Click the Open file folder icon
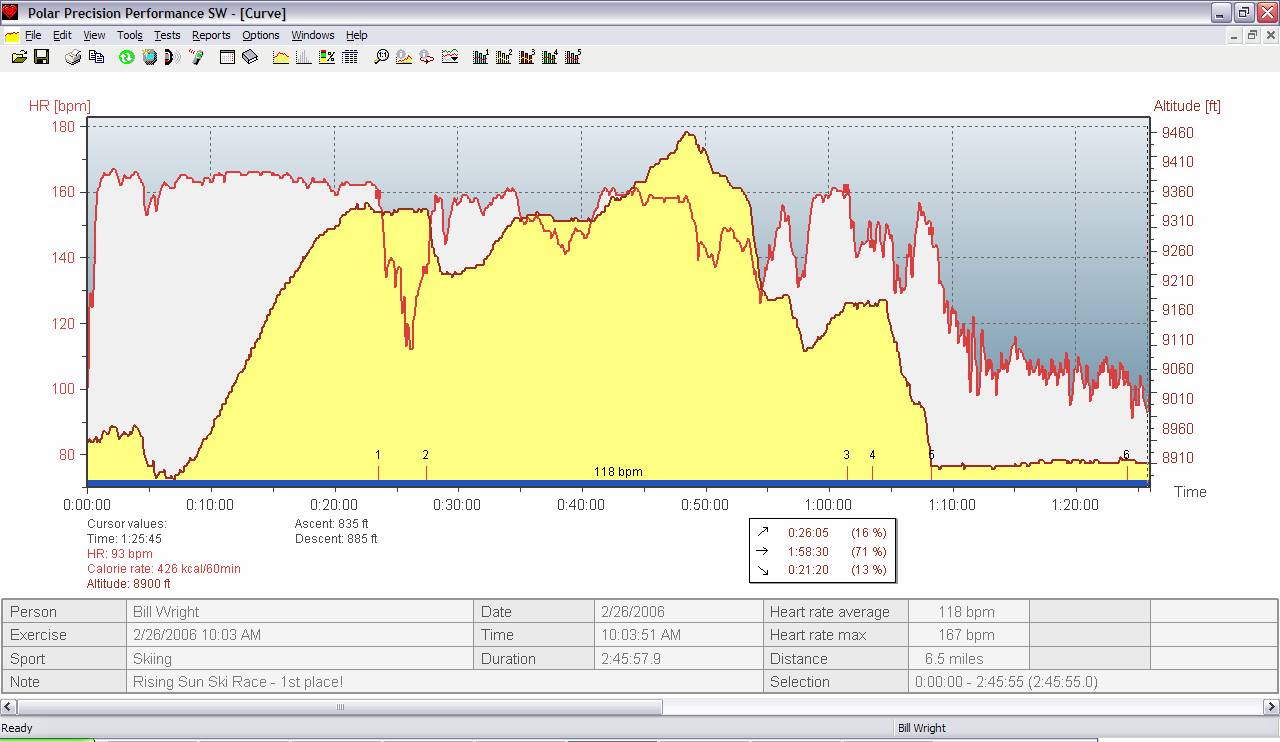 tap(19, 57)
